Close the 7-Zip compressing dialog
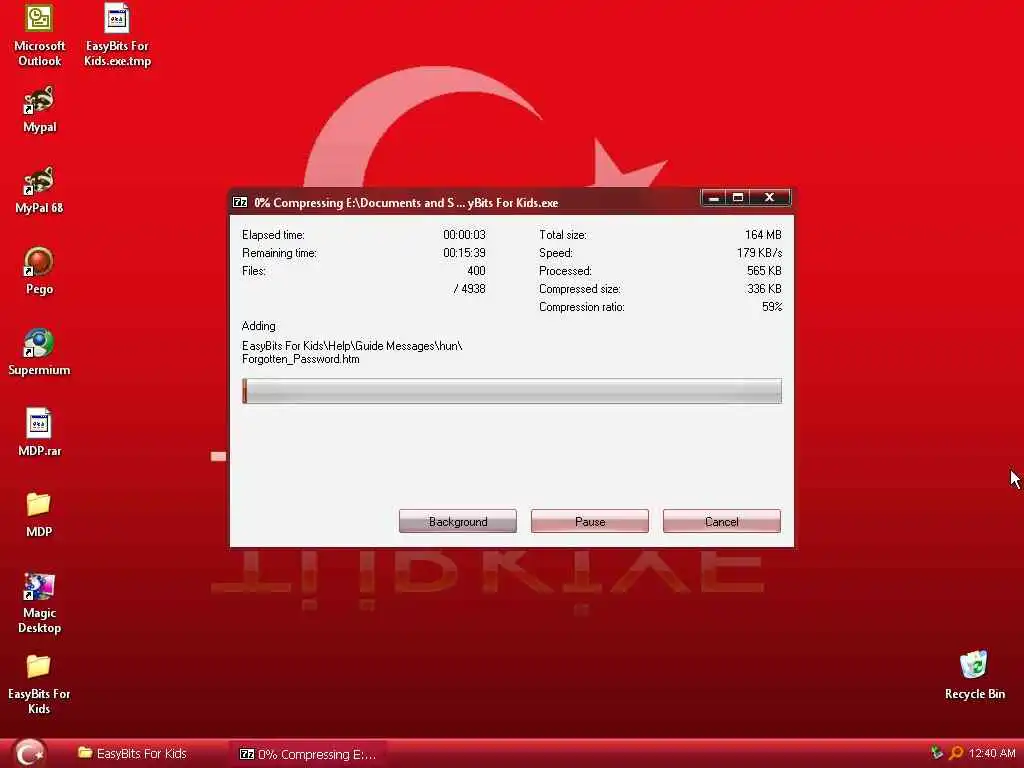 [x=769, y=197]
